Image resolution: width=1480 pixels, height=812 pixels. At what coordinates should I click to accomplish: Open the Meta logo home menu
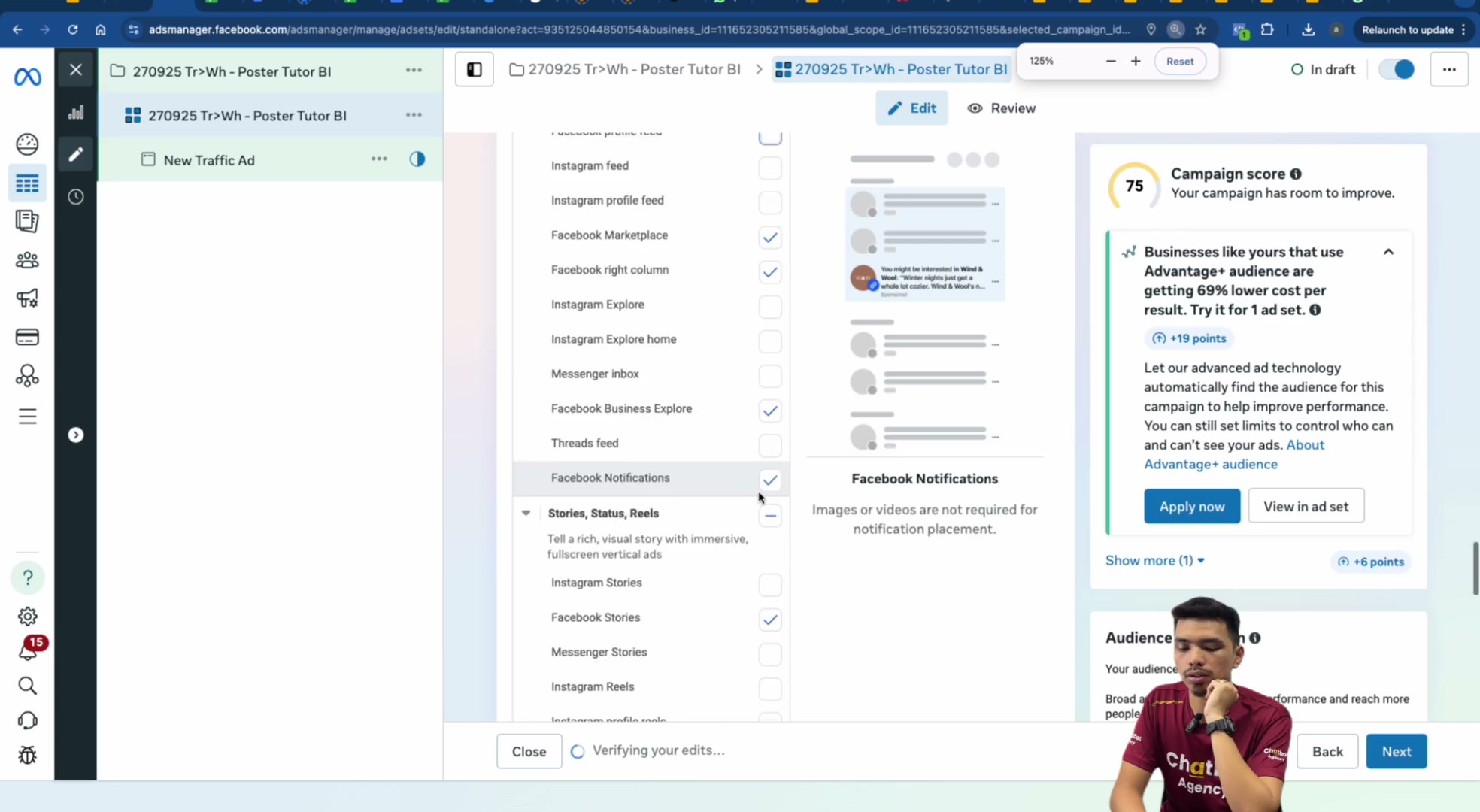28,77
